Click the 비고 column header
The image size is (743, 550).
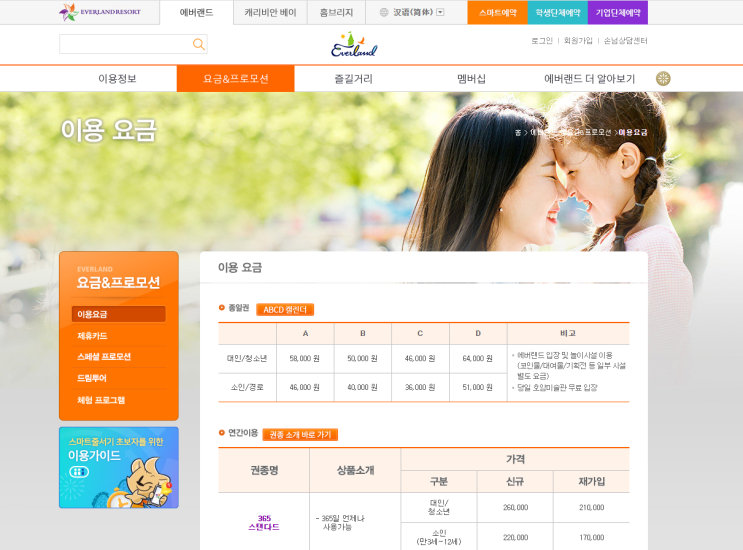568,334
